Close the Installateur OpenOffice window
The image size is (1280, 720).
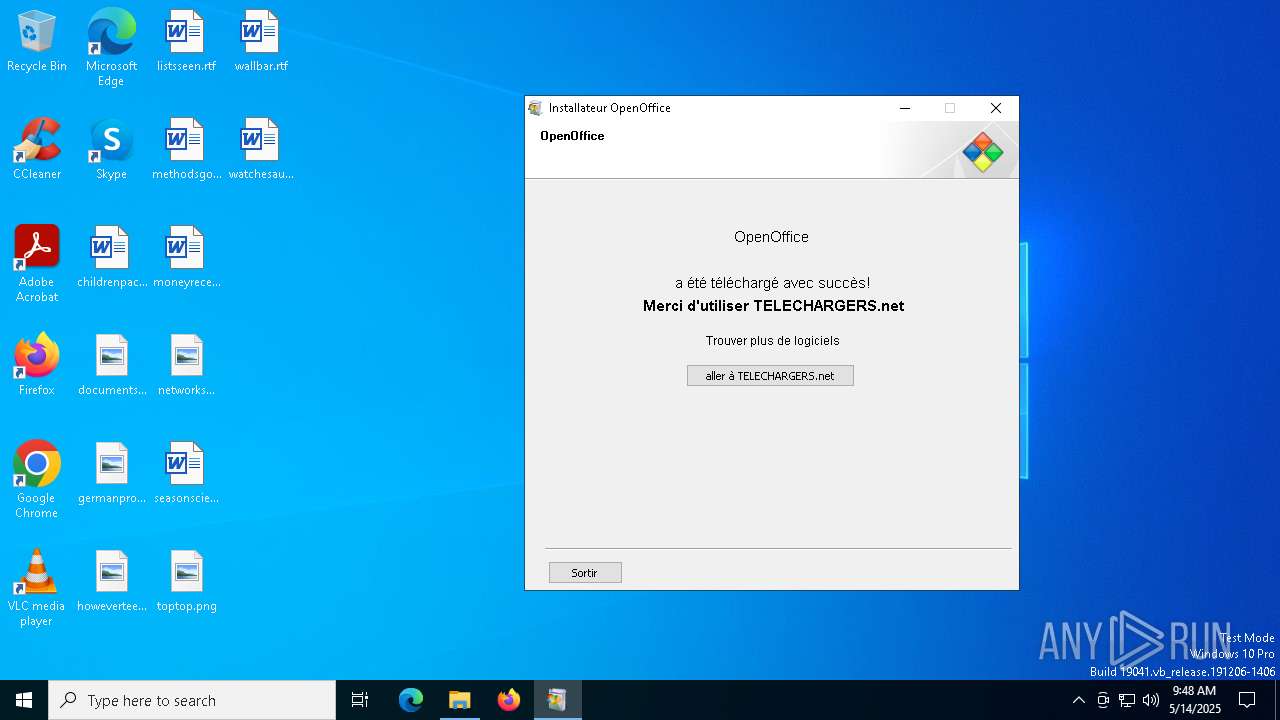995,108
